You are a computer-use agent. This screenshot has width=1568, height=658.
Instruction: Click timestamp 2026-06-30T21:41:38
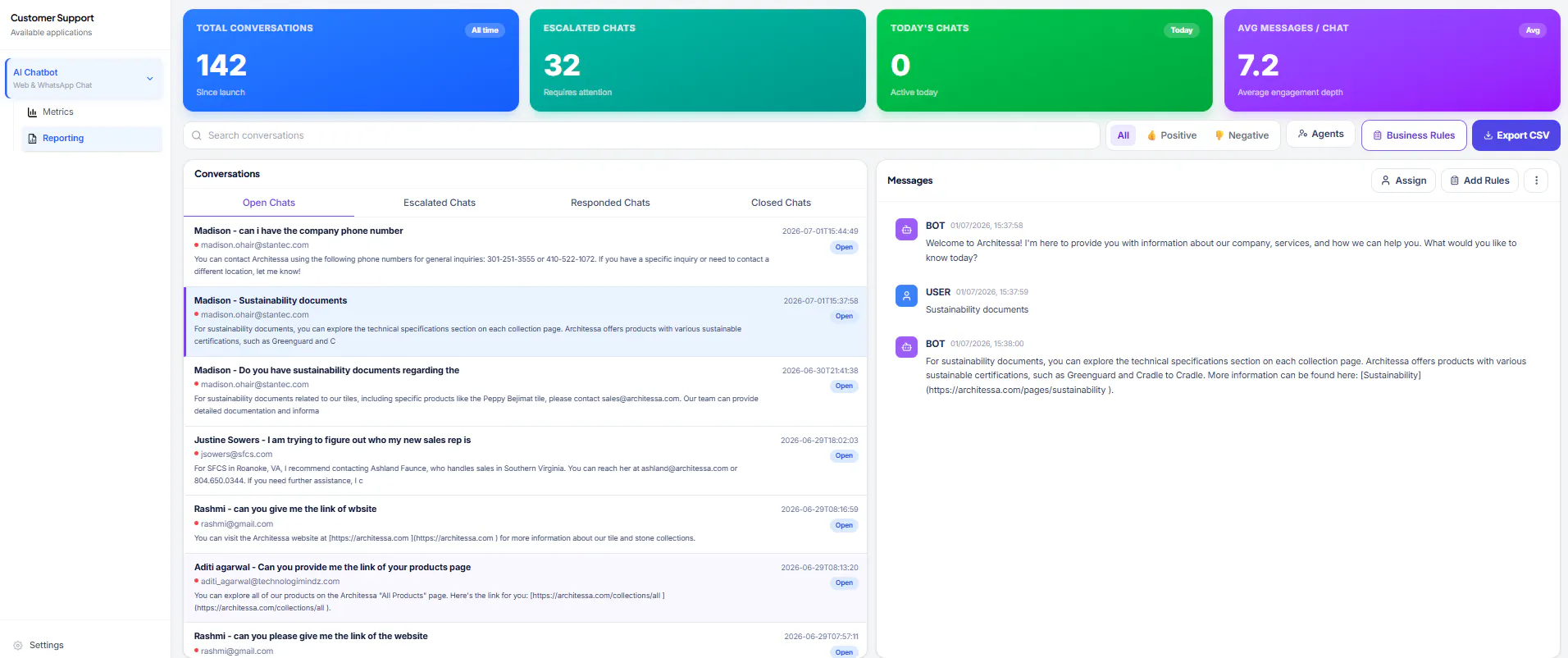tap(820, 371)
